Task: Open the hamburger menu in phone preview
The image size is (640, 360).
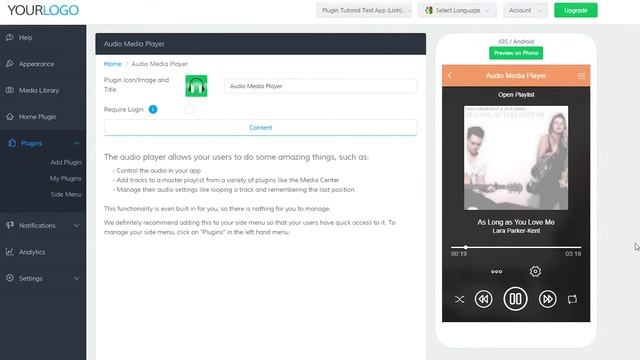Action: [581, 76]
